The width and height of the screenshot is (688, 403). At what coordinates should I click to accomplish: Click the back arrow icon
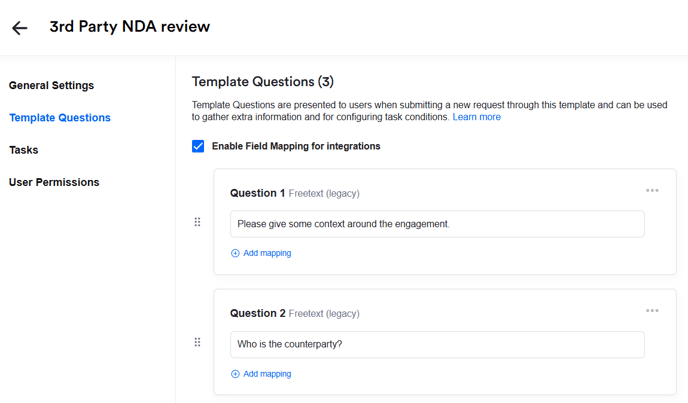click(20, 28)
